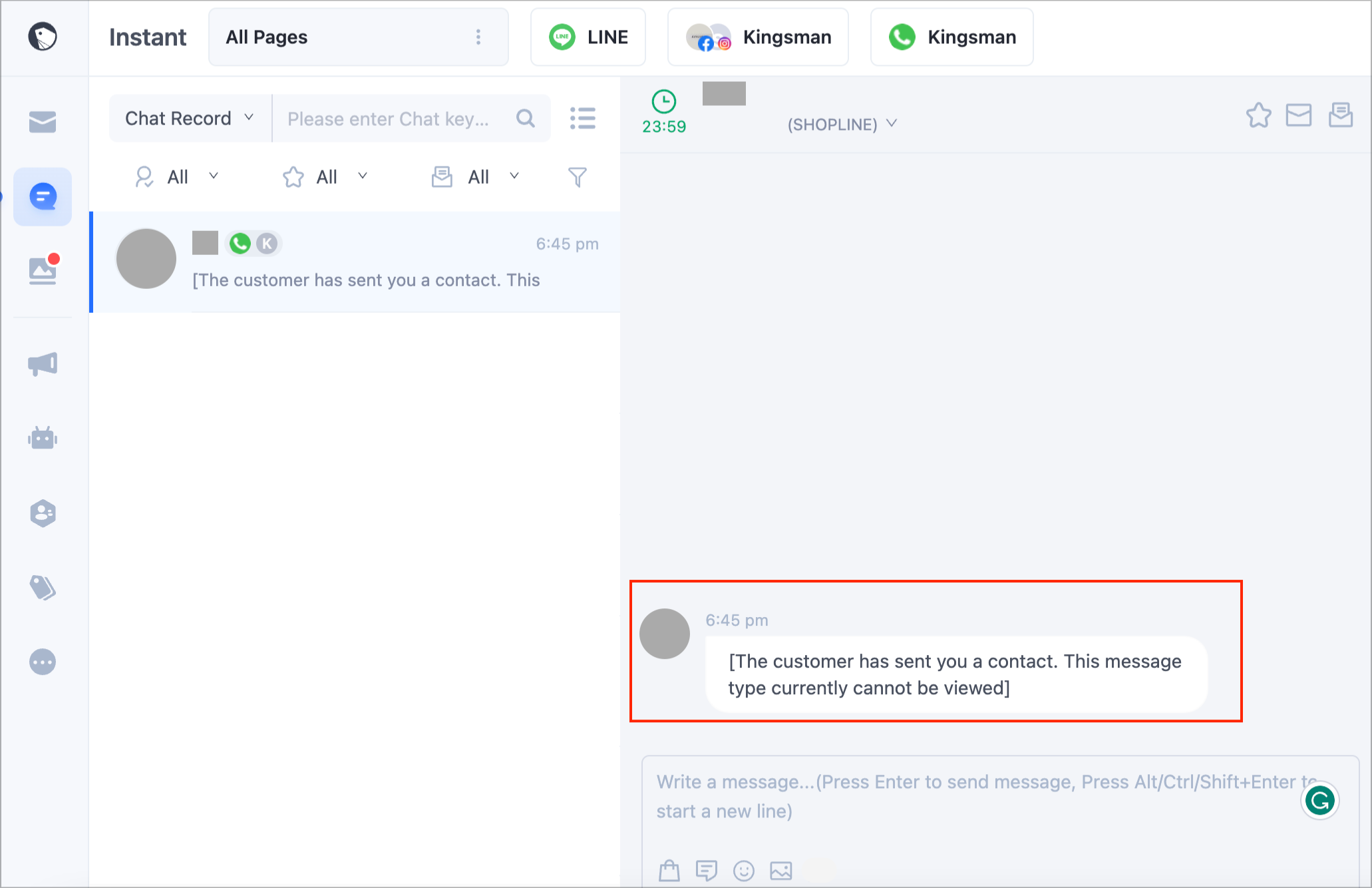Star this conversation in the chat header
The image size is (1372, 888).
[1258, 115]
